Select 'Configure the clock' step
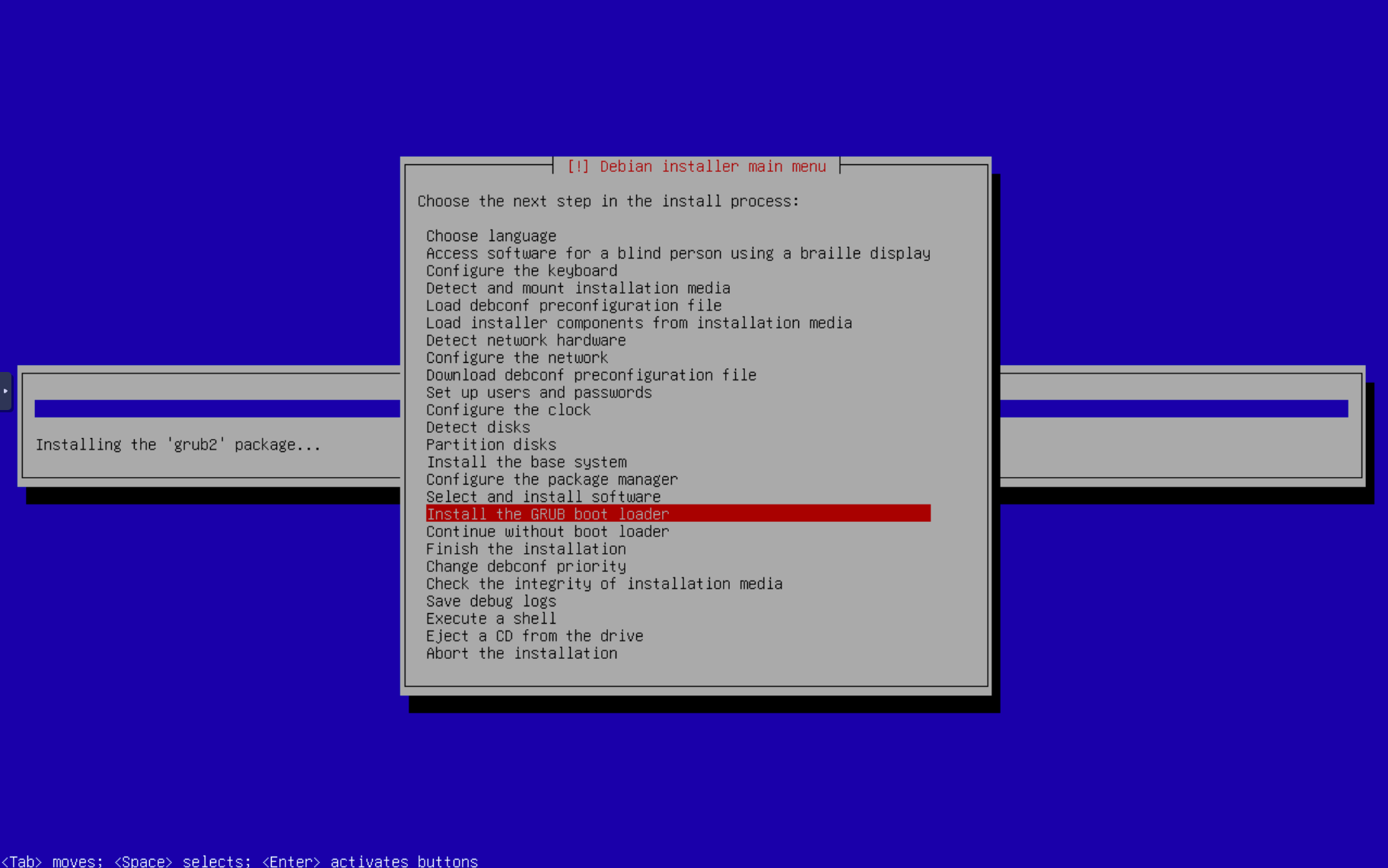 click(x=508, y=410)
